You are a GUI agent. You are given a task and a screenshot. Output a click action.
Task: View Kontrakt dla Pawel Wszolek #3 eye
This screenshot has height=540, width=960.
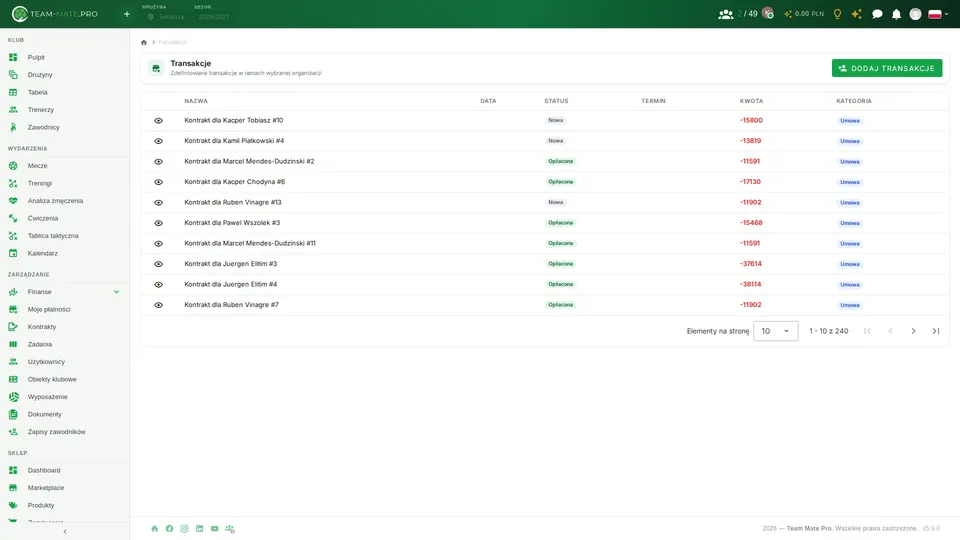[159, 223]
